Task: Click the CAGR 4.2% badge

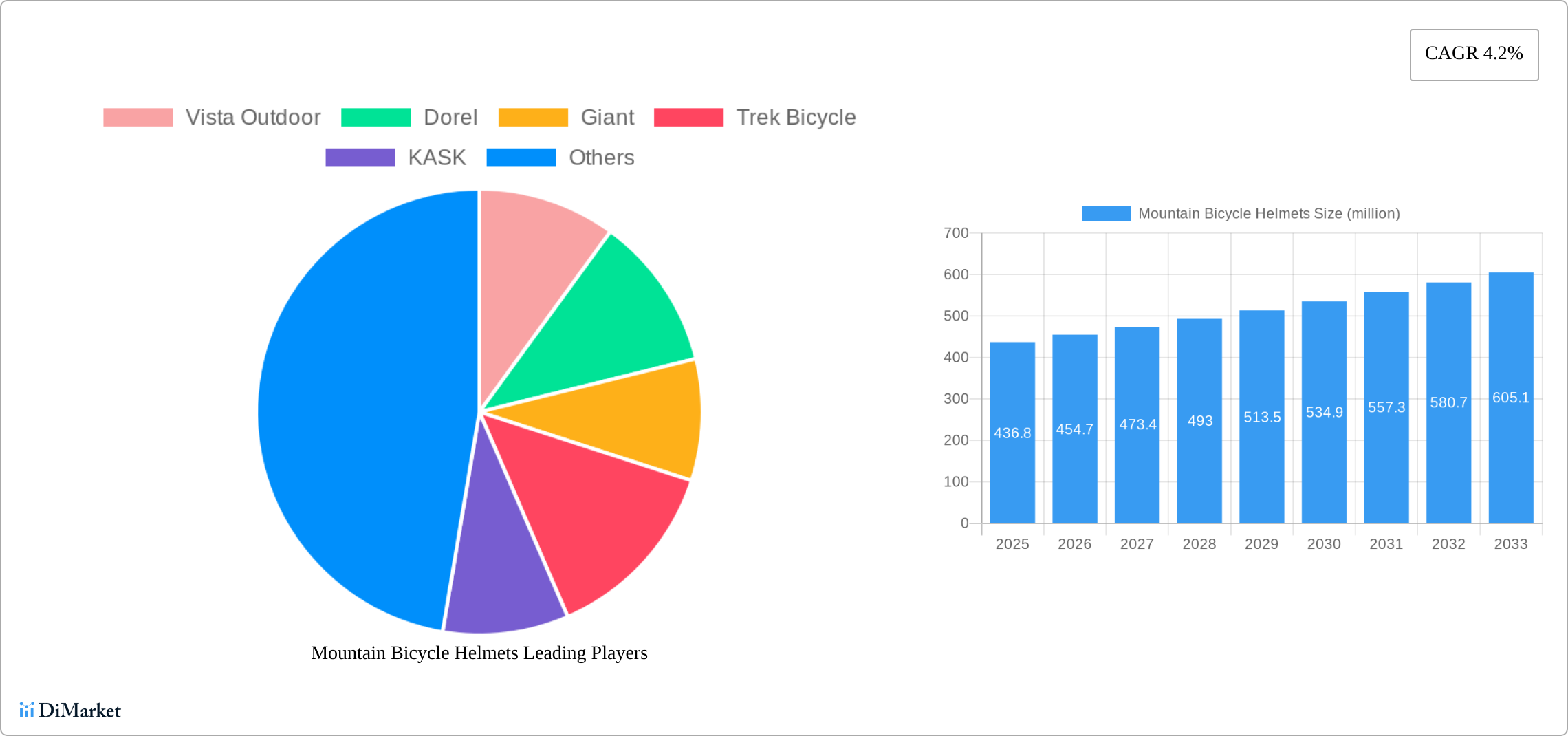Action: tap(1473, 54)
